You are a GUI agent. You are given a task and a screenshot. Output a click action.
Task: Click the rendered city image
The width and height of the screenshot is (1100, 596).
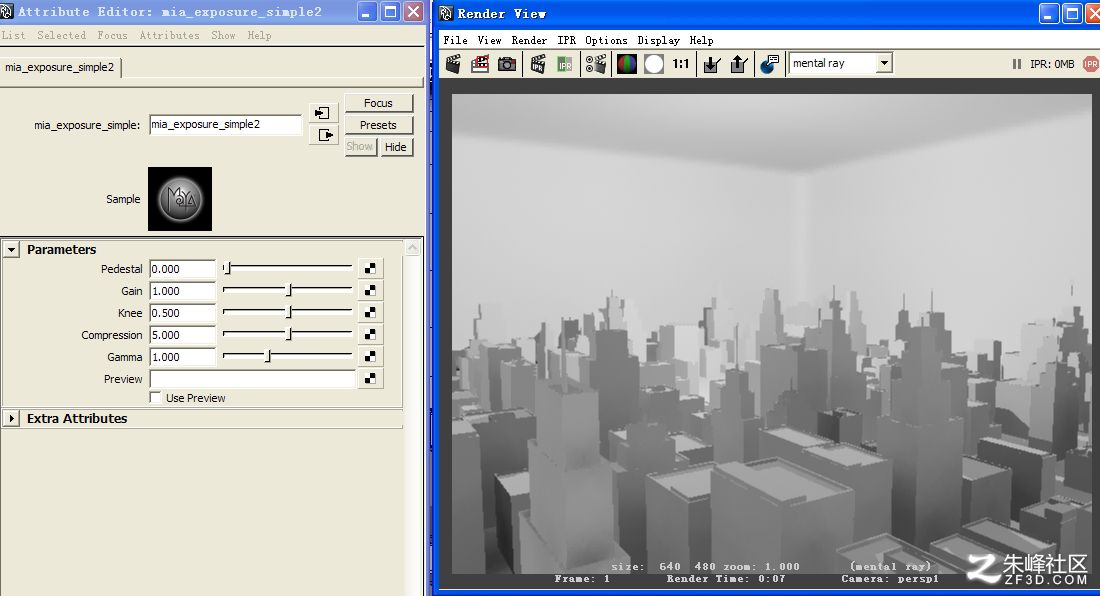coord(771,334)
